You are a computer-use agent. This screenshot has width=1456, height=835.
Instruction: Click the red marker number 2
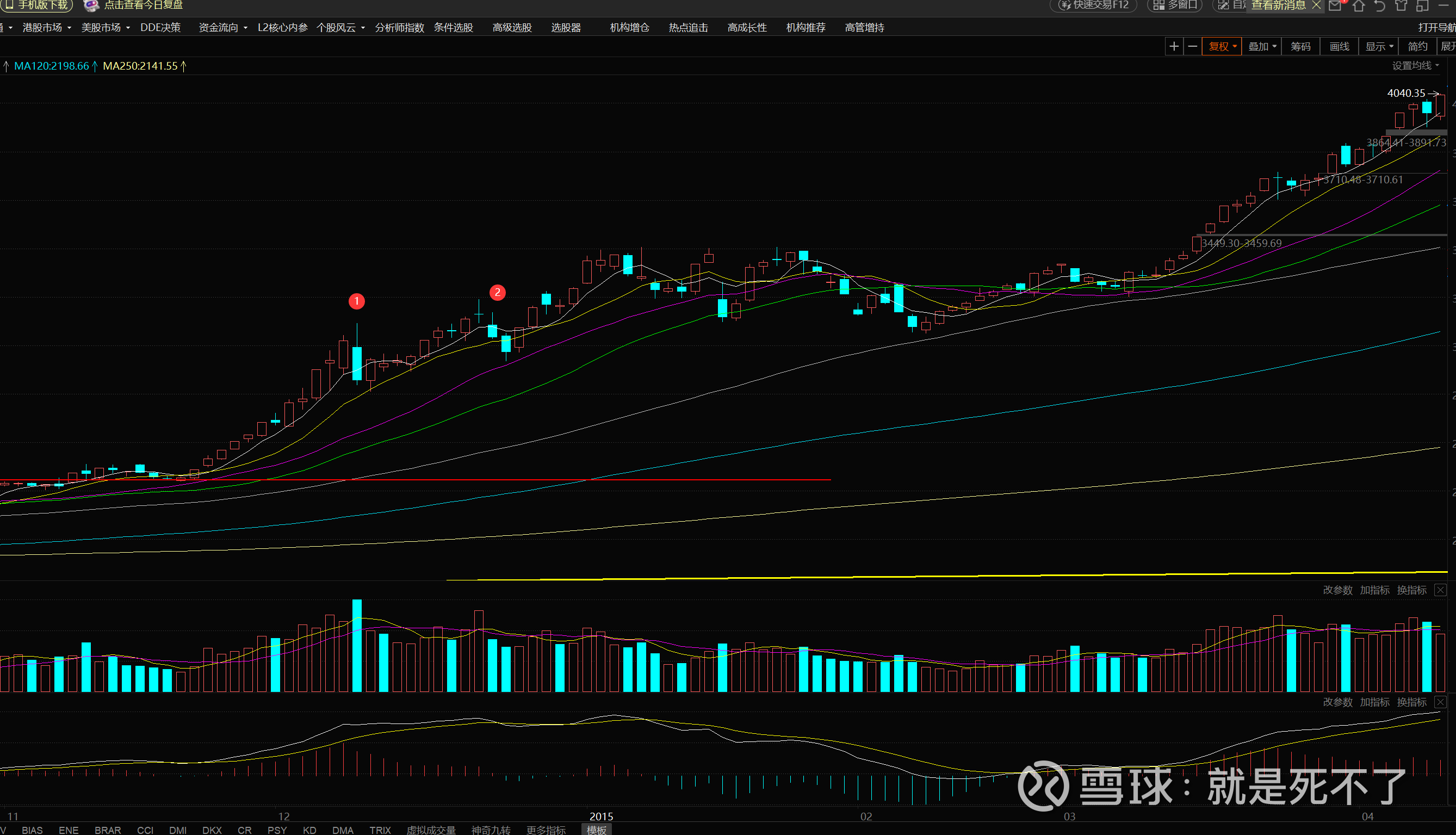(497, 293)
